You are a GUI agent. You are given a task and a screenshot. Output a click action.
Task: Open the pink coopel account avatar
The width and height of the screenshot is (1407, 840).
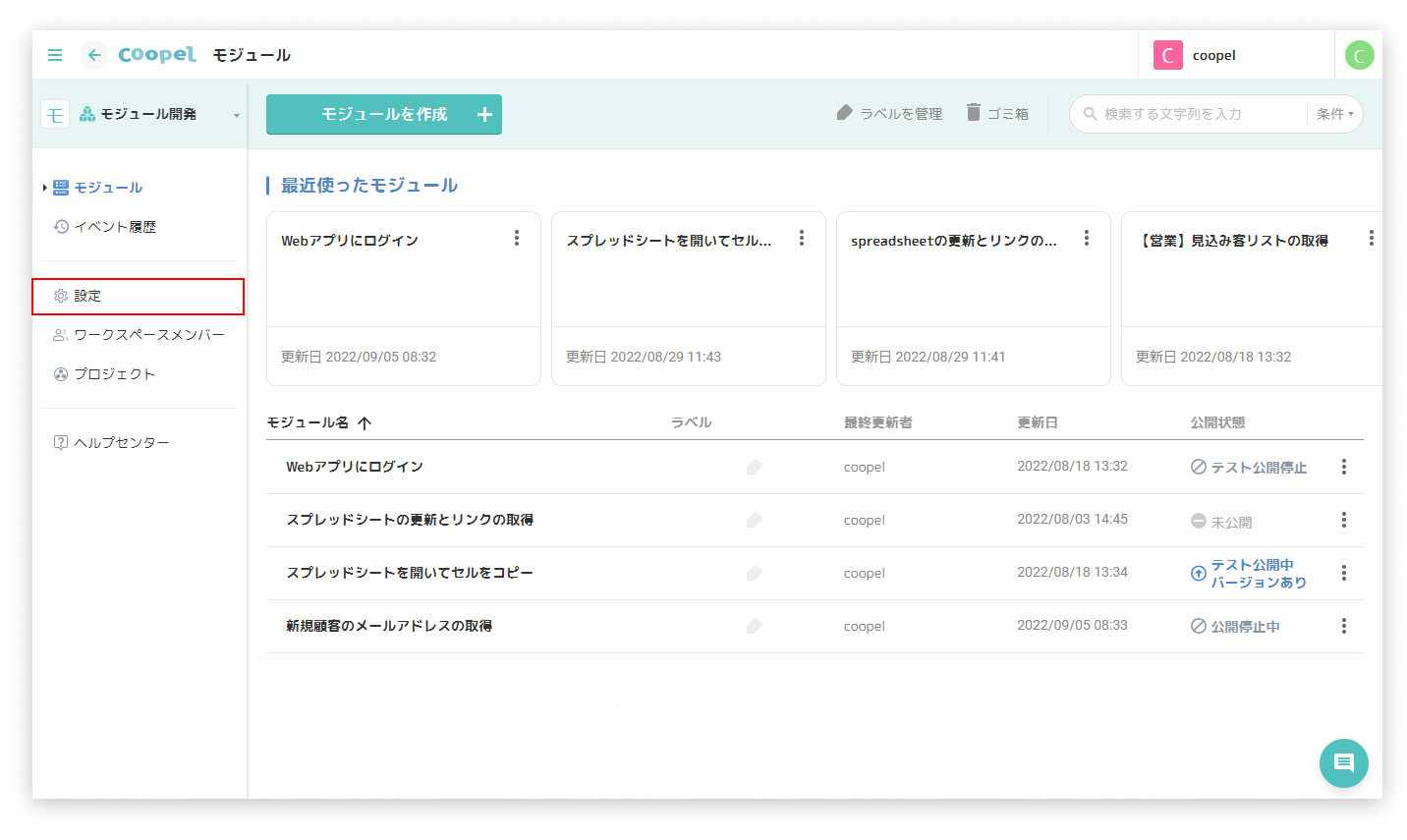[x=1167, y=55]
